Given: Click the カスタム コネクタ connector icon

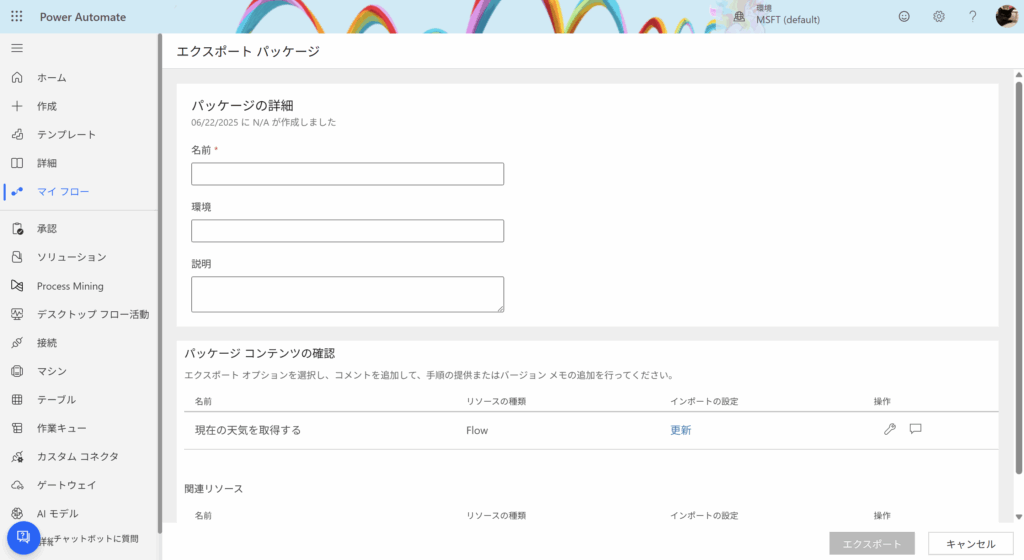Looking at the screenshot, I should [x=17, y=456].
